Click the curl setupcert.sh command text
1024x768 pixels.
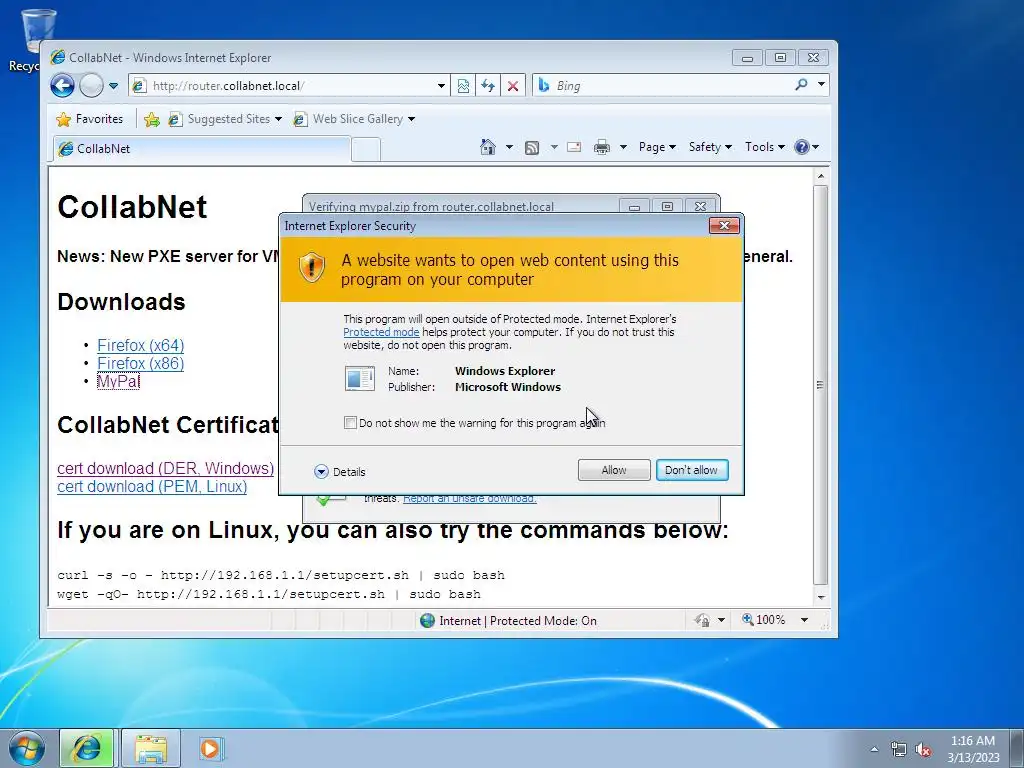pos(281,575)
